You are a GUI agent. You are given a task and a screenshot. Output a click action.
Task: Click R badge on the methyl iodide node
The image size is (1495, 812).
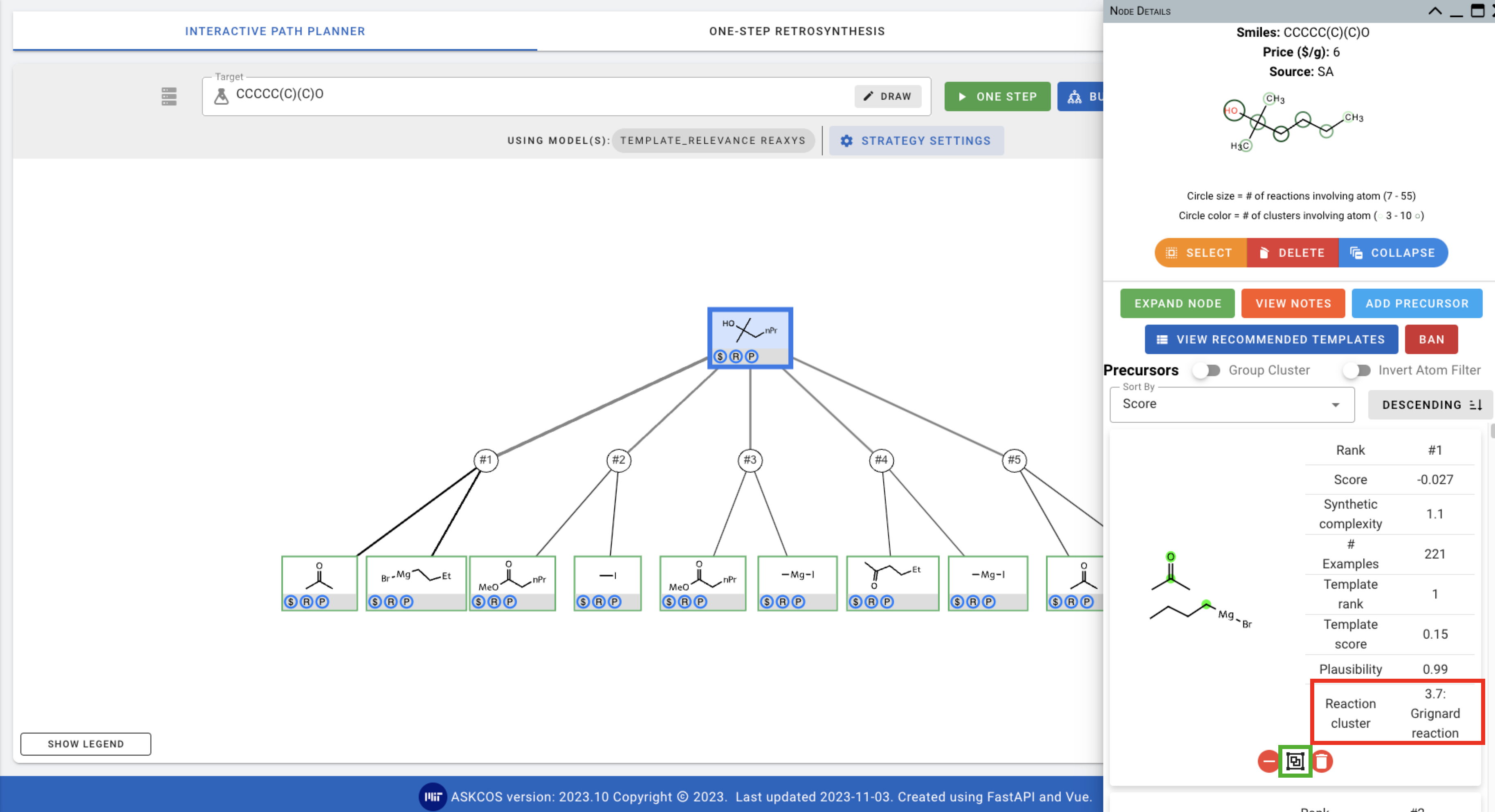click(x=599, y=602)
